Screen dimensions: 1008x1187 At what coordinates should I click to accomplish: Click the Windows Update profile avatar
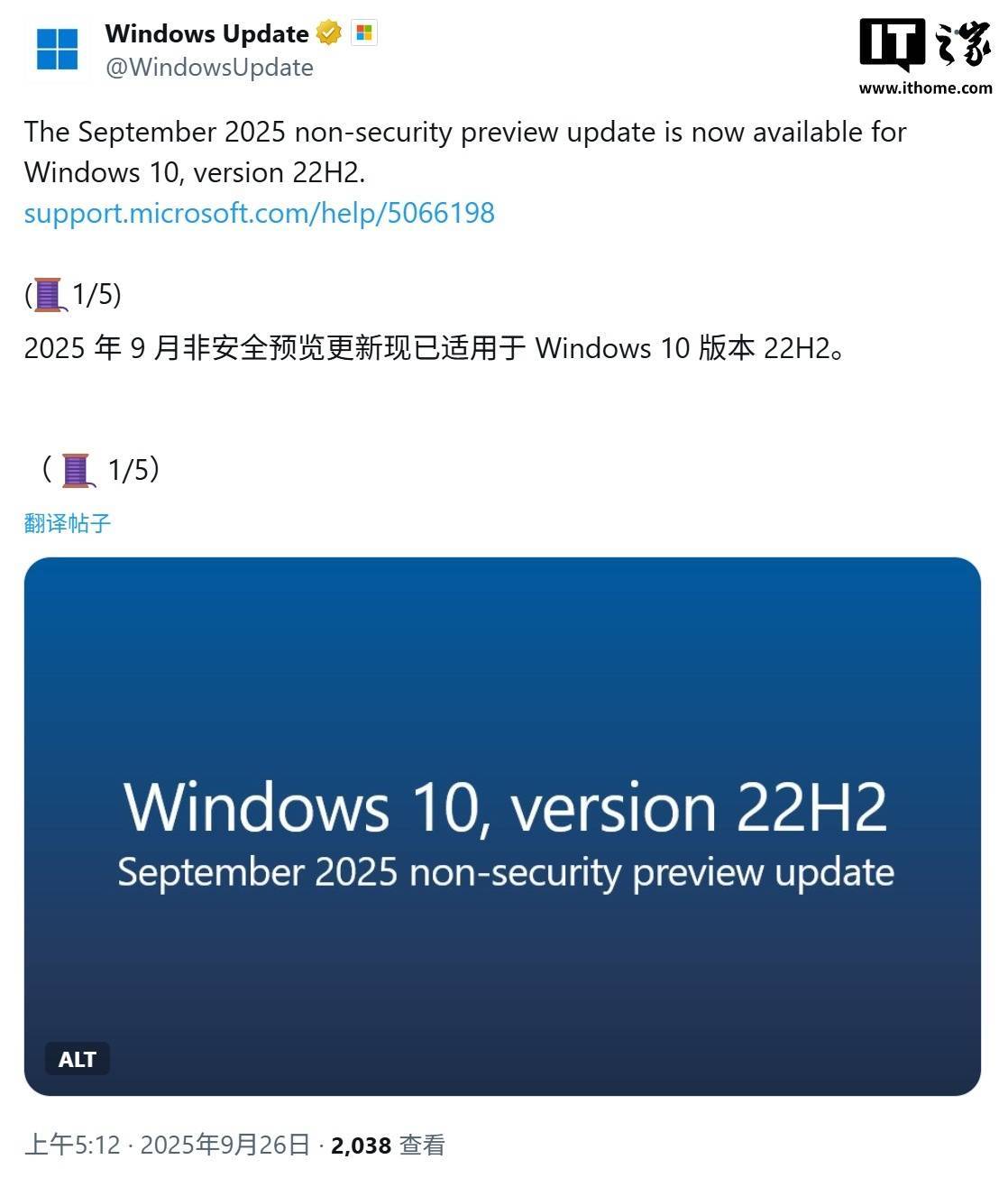coord(58,49)
